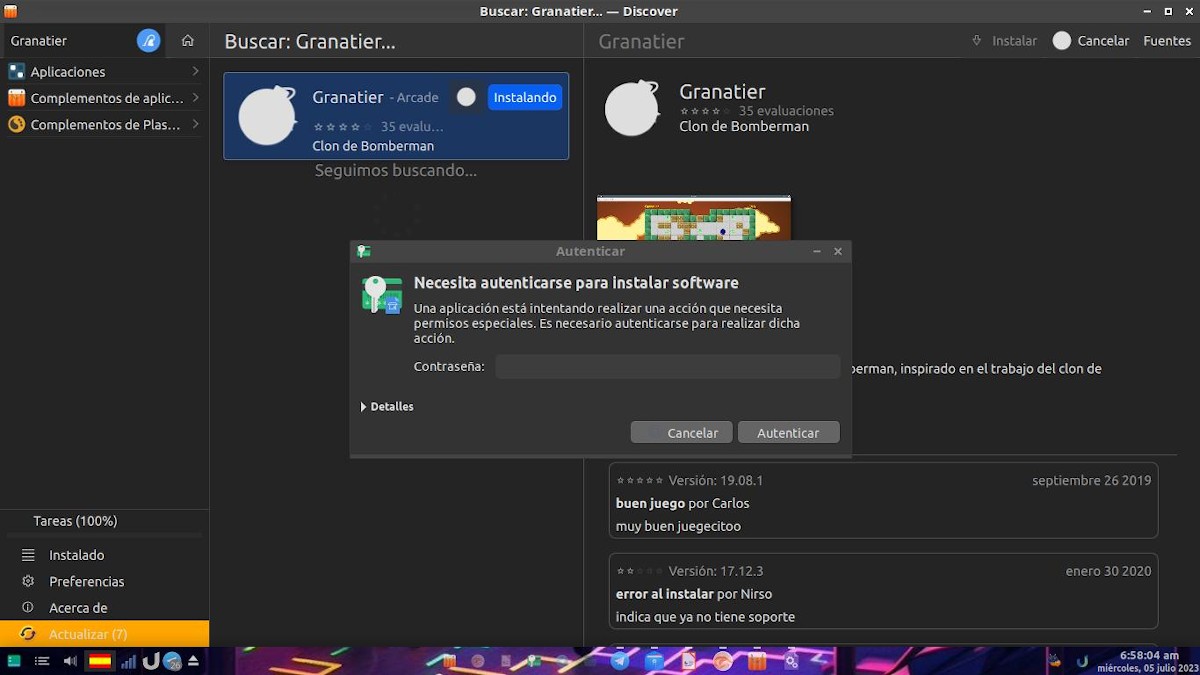This screenshot has height=675, width=1200.
Task: Click the Preferencias gear icon
Action: point(28,581)
